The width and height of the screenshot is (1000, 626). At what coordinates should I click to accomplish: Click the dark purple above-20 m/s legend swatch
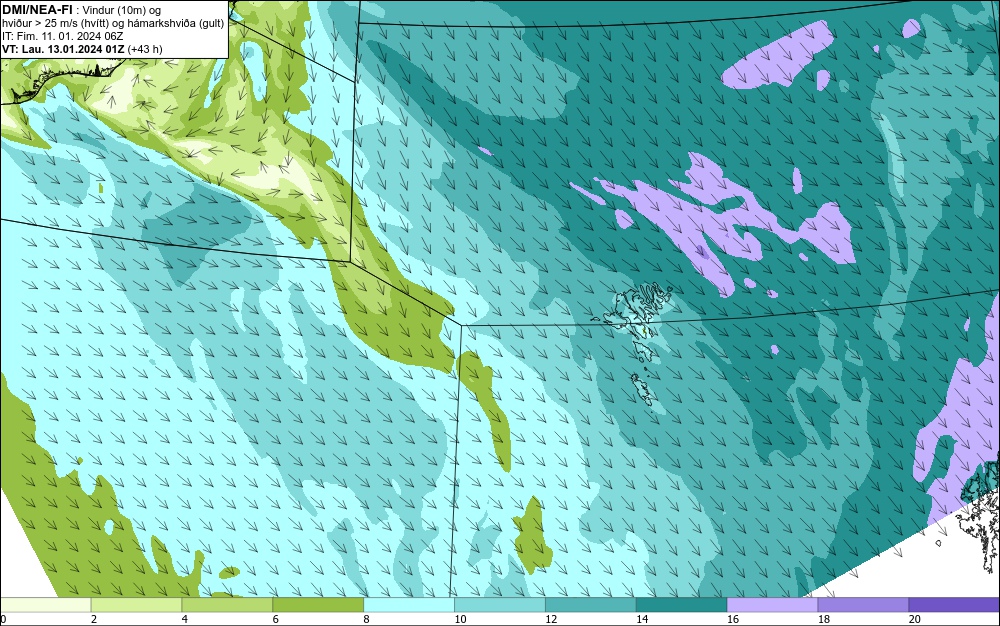[x=954, y=604]
